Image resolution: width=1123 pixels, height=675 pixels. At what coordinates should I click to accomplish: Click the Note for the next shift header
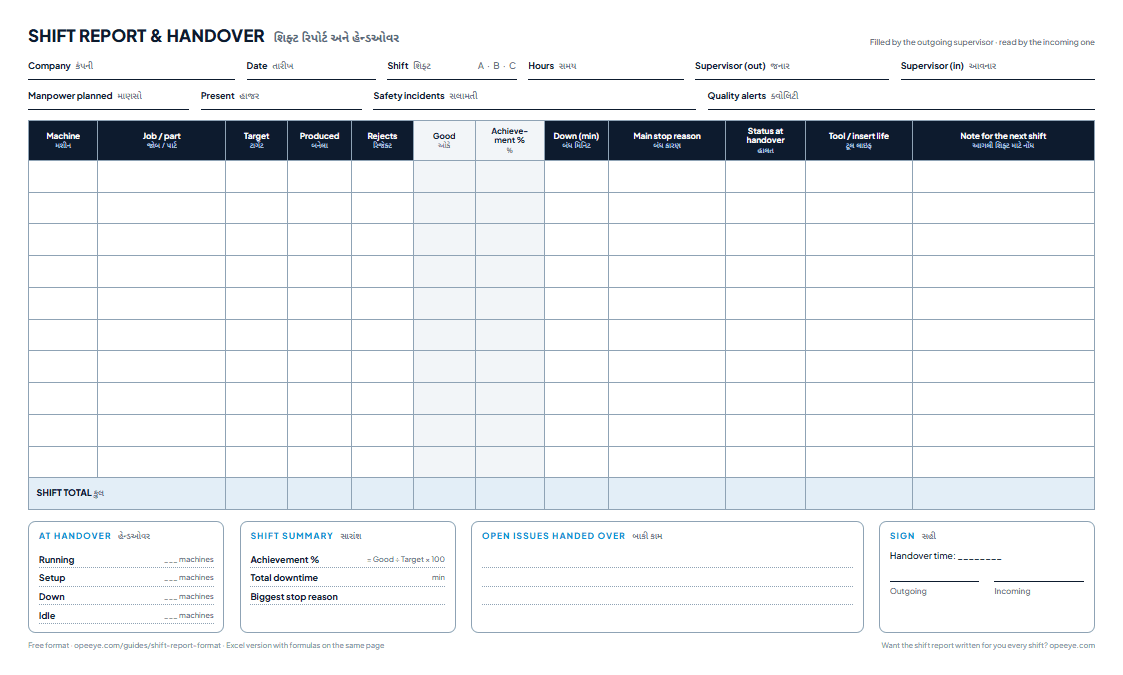[x=1003, y=140]
